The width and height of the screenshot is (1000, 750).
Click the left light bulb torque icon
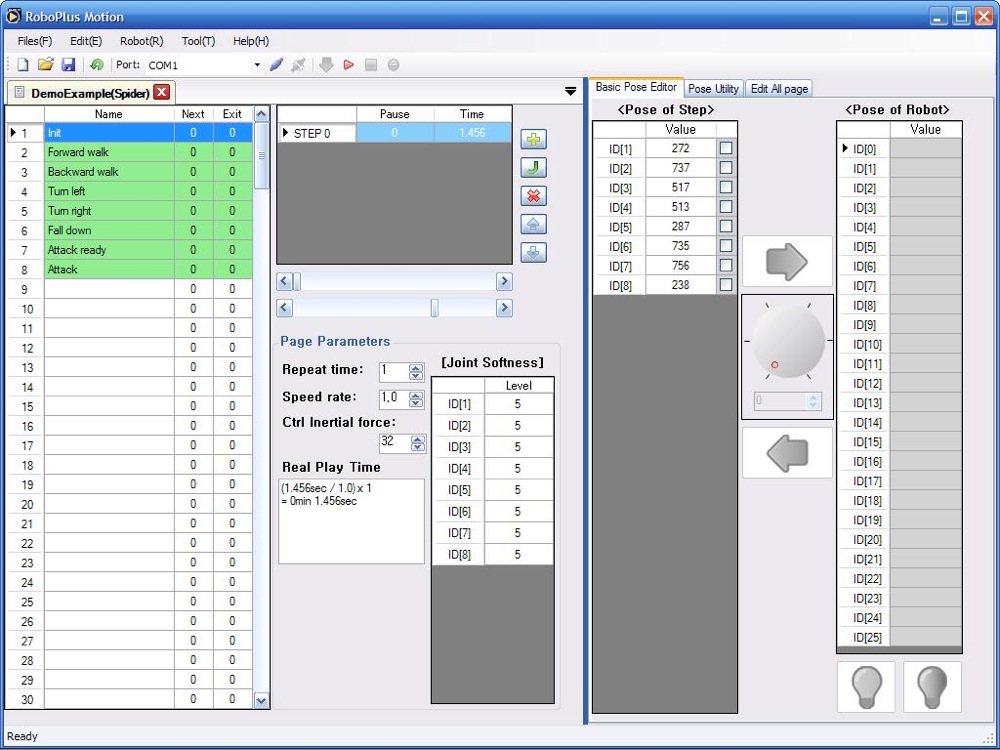click(866, 687)
